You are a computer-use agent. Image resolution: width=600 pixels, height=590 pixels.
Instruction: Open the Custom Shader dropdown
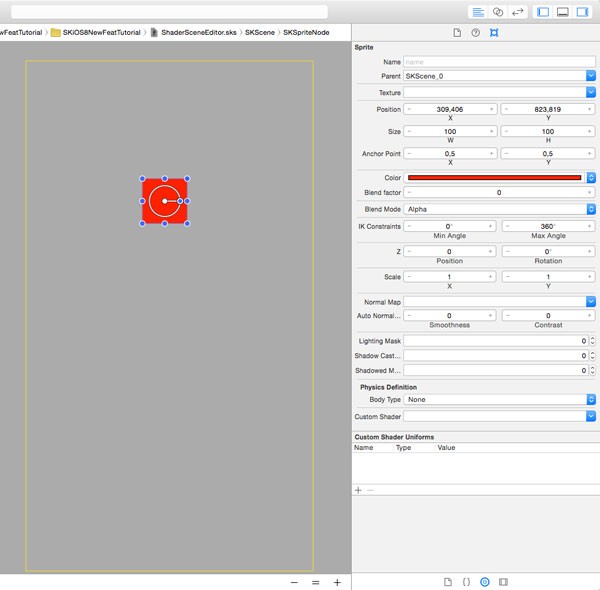pyautogui.click(x=590, y=417)
